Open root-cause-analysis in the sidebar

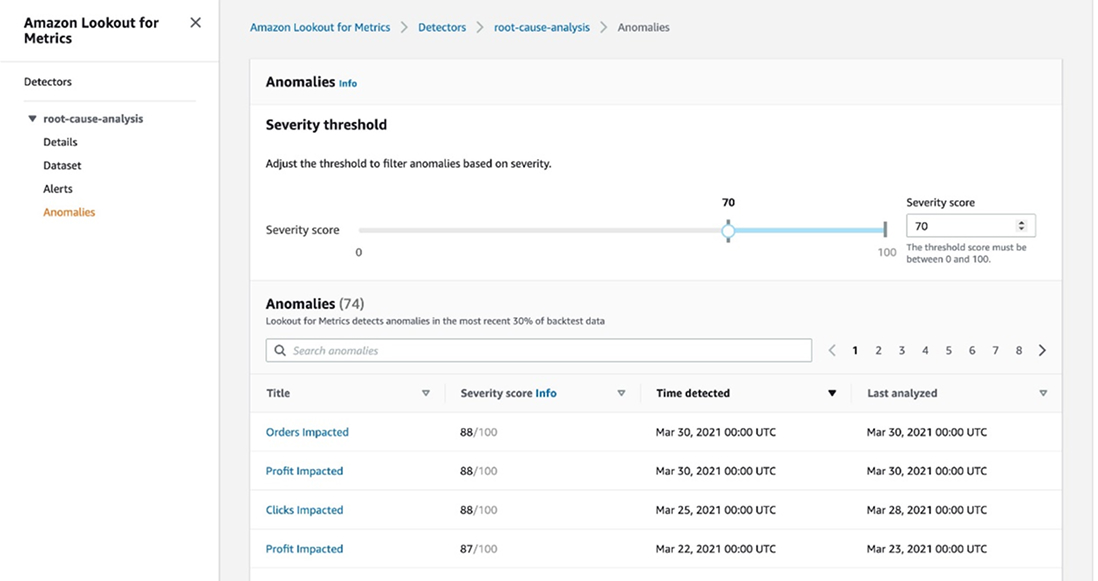click(93, 118)
